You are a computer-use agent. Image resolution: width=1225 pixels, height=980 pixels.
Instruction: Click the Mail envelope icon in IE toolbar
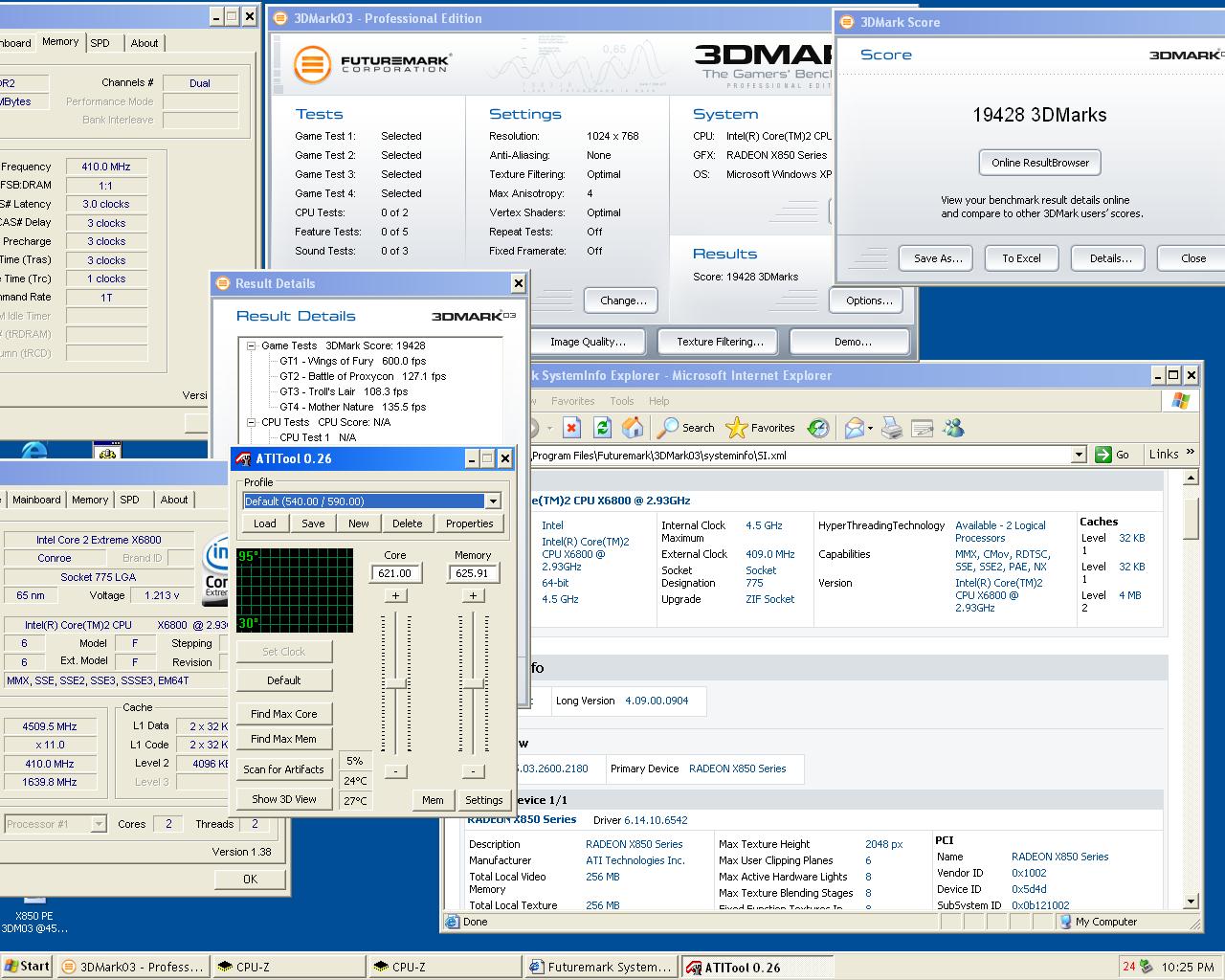[853, 428]
